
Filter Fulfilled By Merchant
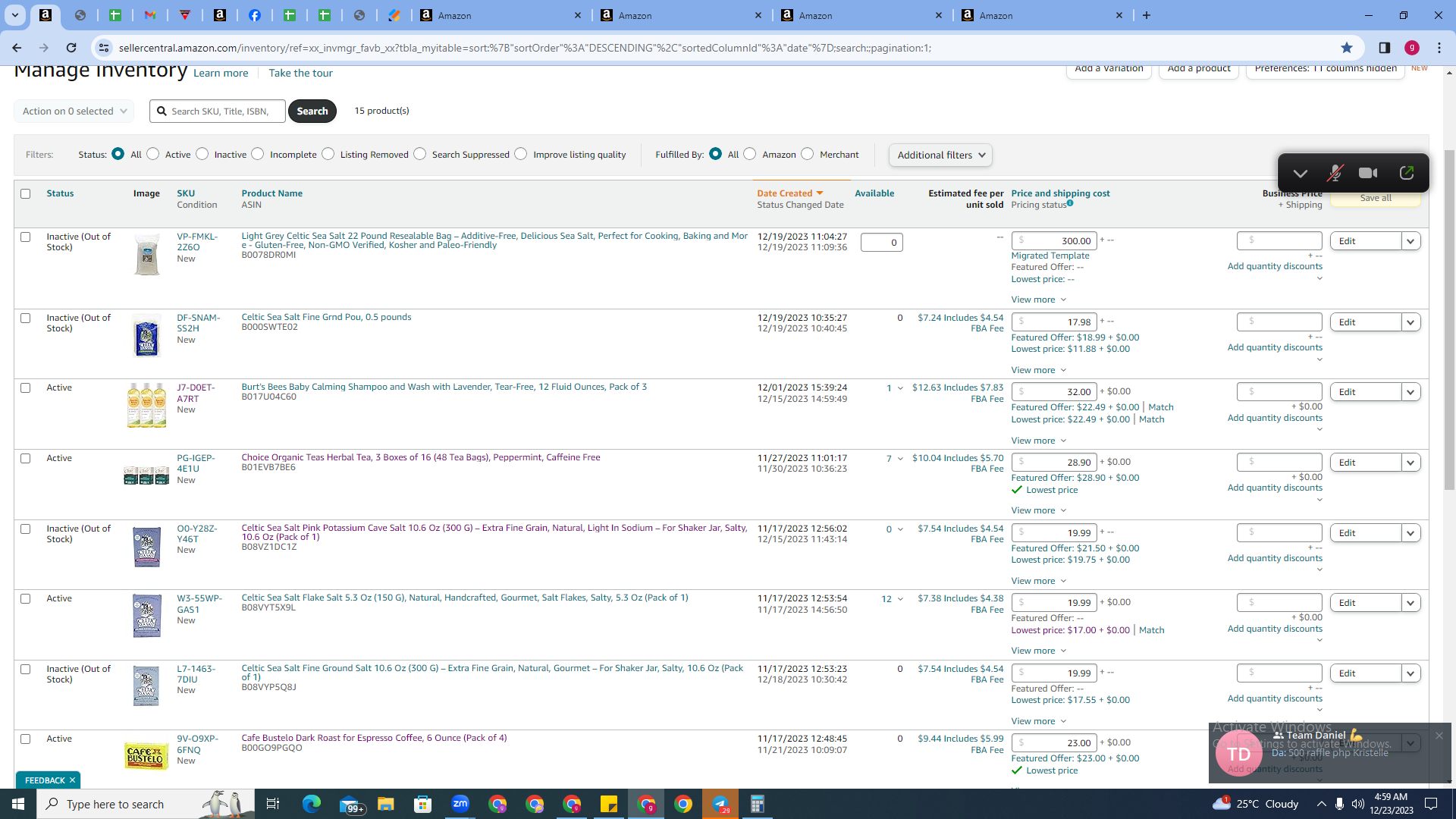(x=808, y=154)
